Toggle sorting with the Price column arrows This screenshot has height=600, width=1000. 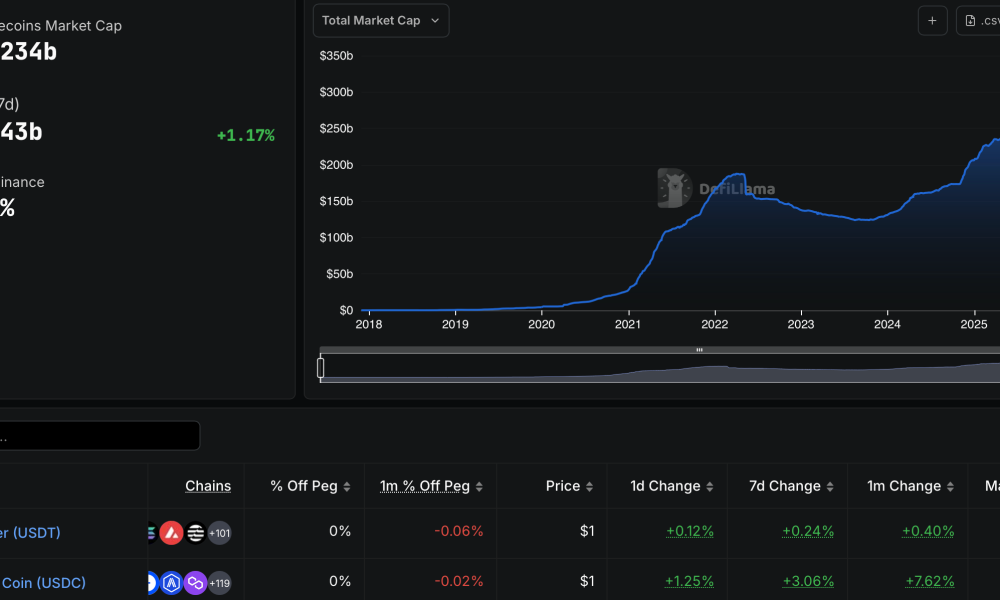pos(590,486)
